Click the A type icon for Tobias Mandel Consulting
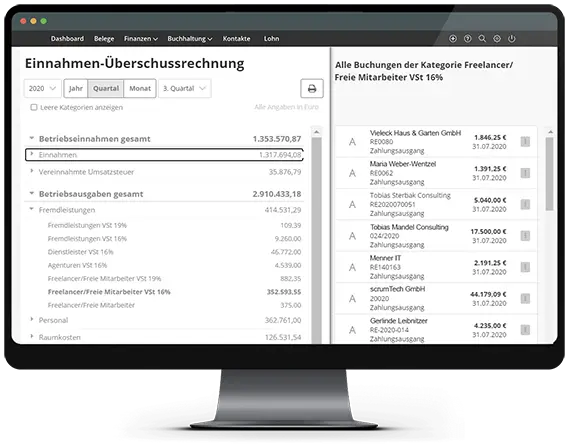 tap(352, 236)
